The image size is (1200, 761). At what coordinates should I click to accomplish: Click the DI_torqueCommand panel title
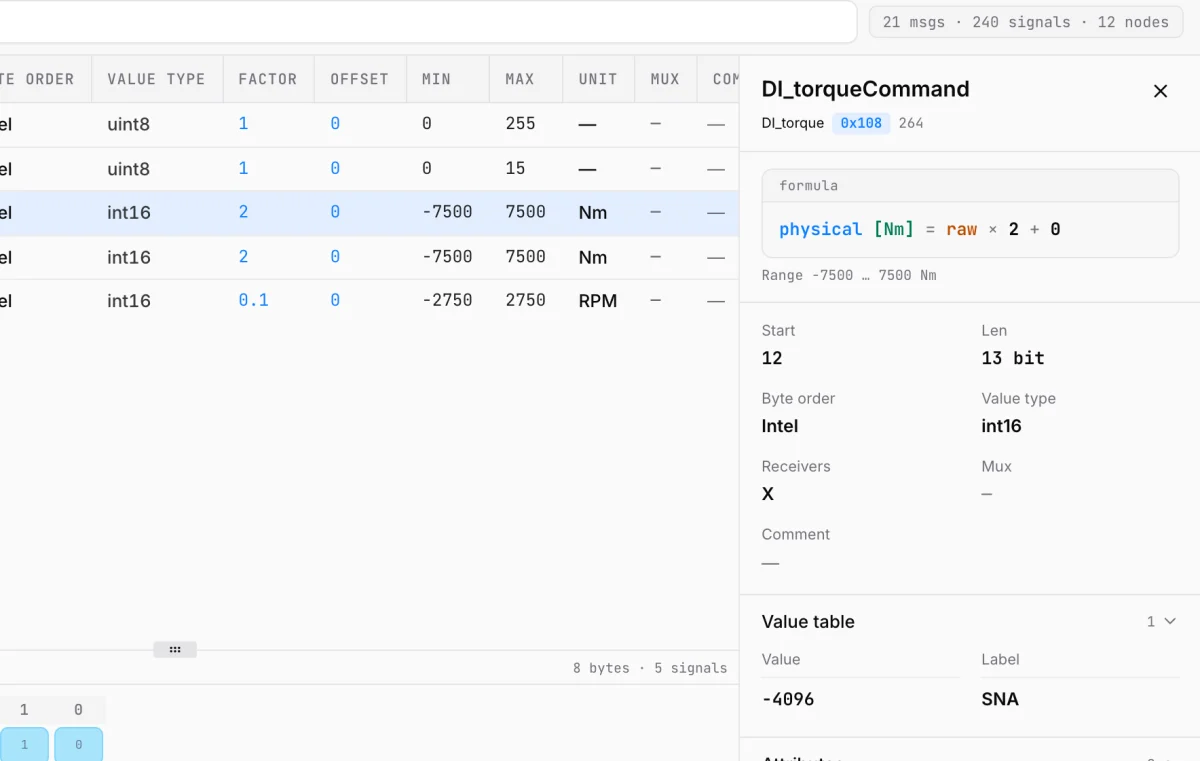866,89
